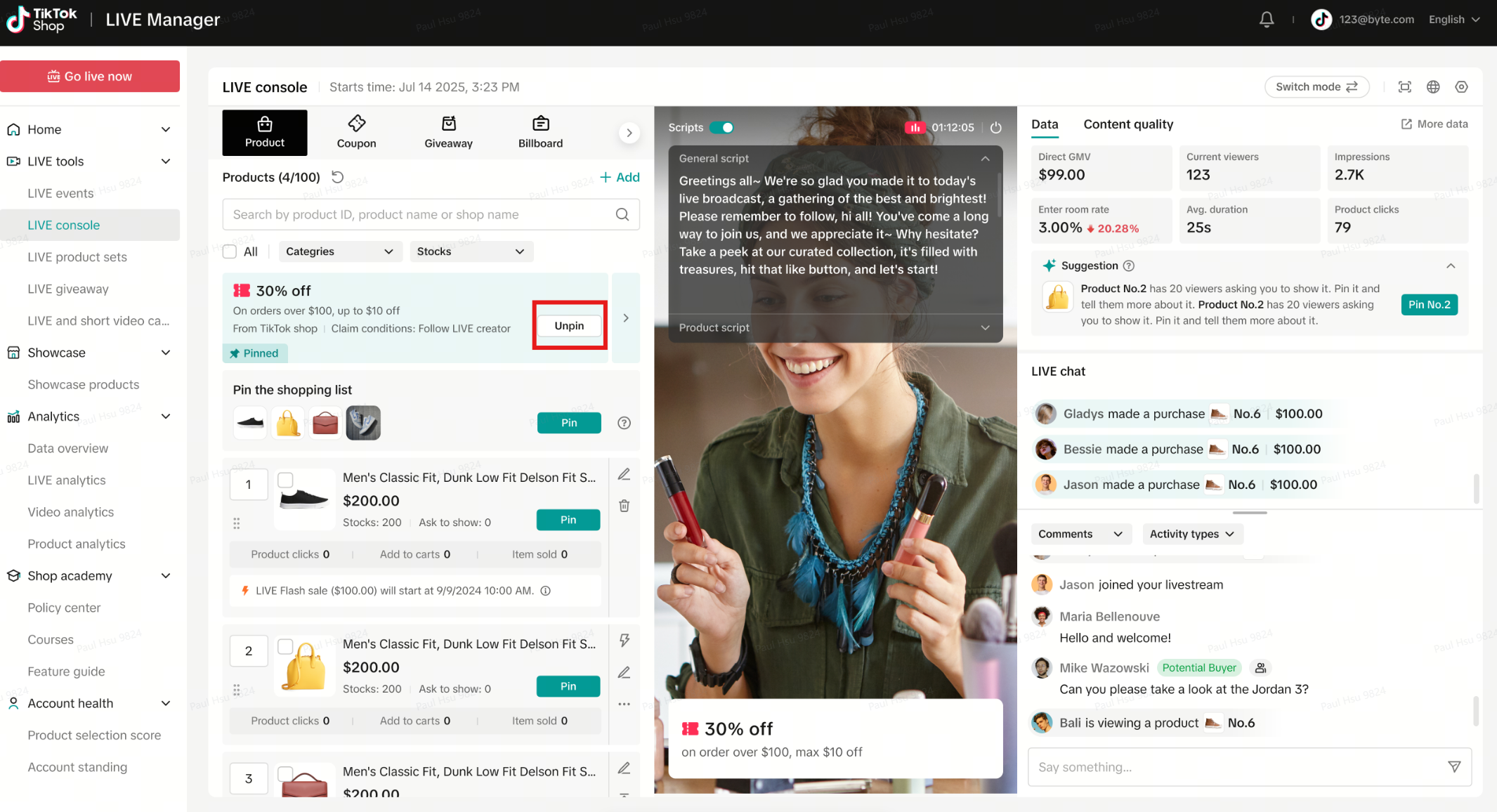Click the help icon beside the shopping list Pin button
The height and width of the screenshot is (812, 1497).
624,423
